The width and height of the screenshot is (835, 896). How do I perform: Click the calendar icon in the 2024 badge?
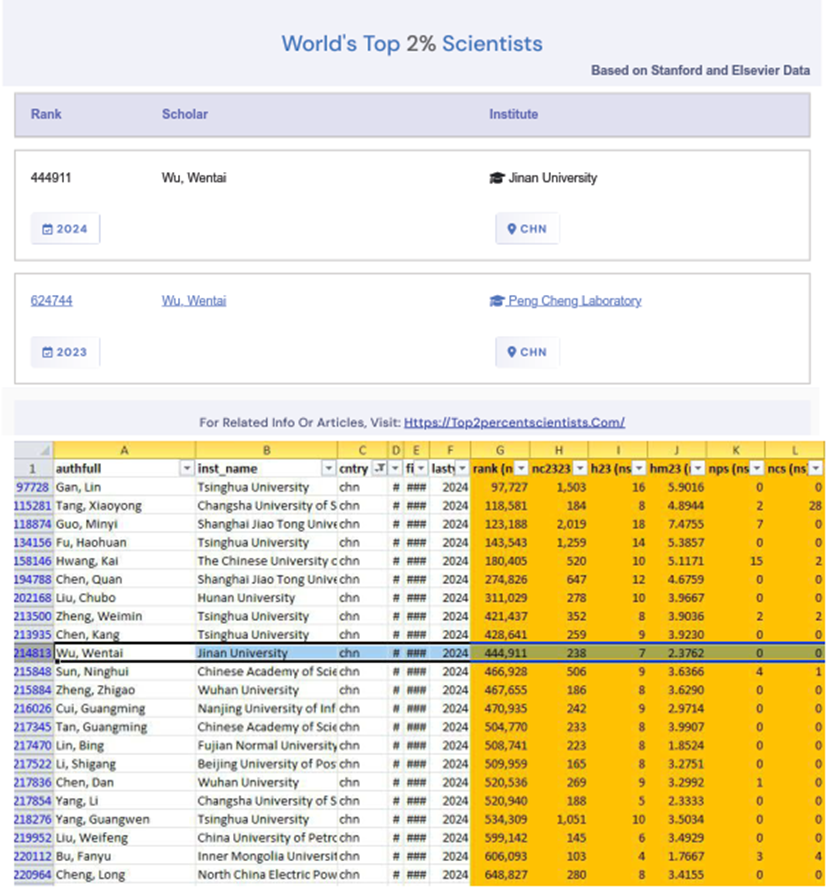click(47, 229)
